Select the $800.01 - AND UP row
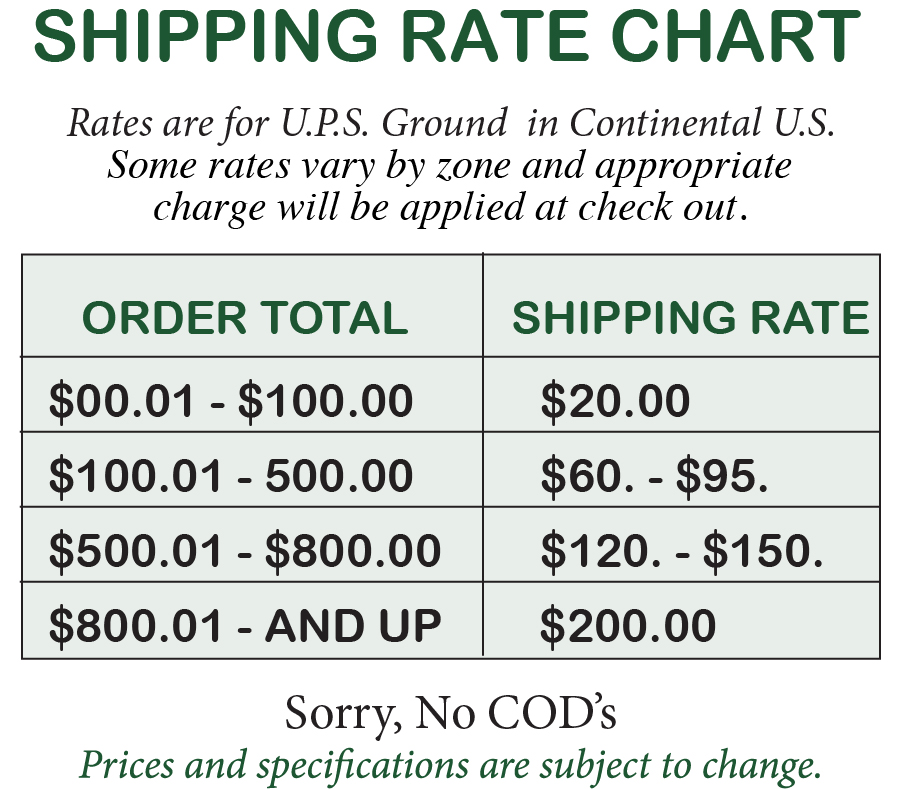 click(245, 626)
